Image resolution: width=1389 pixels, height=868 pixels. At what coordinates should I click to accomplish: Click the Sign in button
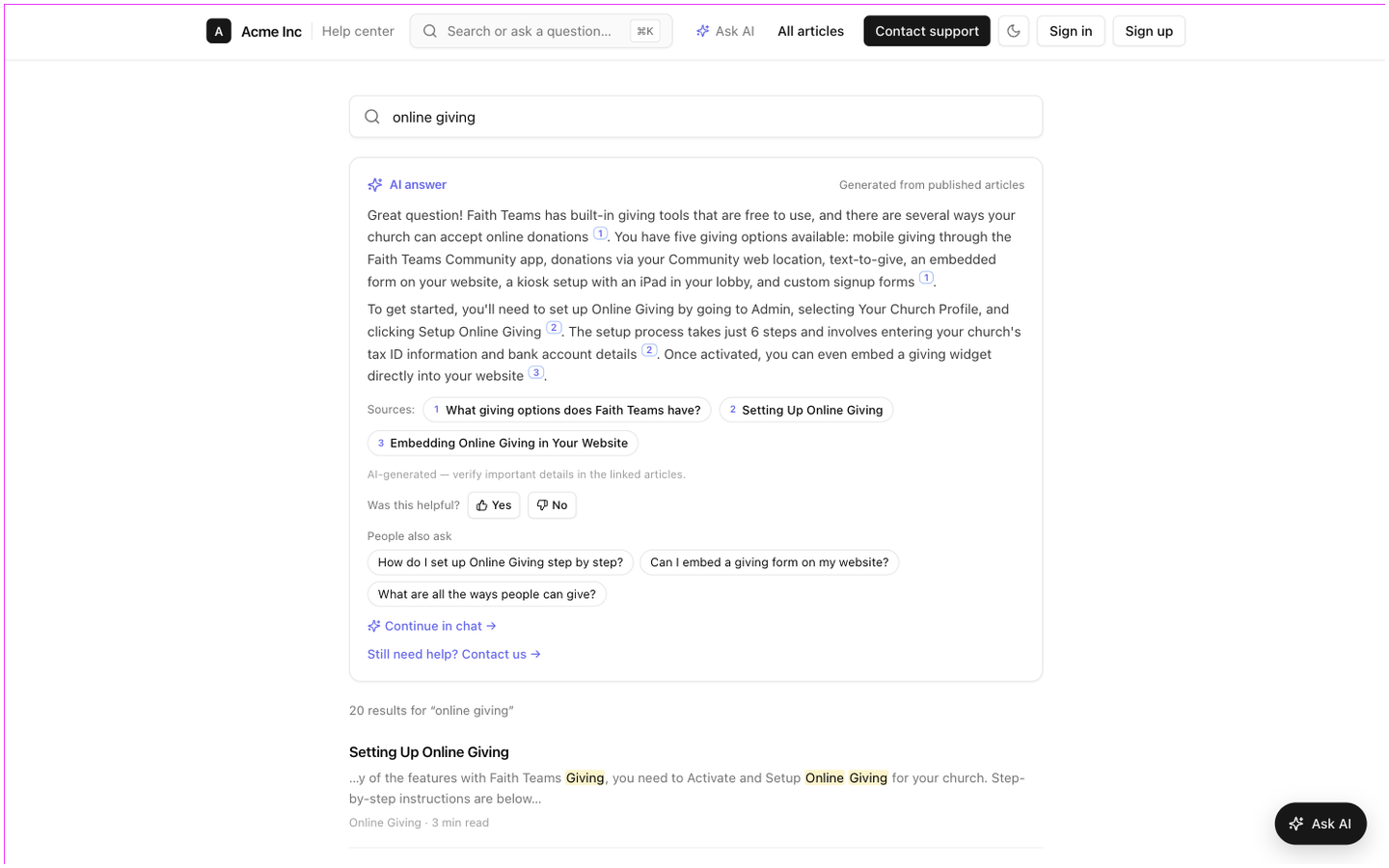[x=1071, y=31]
